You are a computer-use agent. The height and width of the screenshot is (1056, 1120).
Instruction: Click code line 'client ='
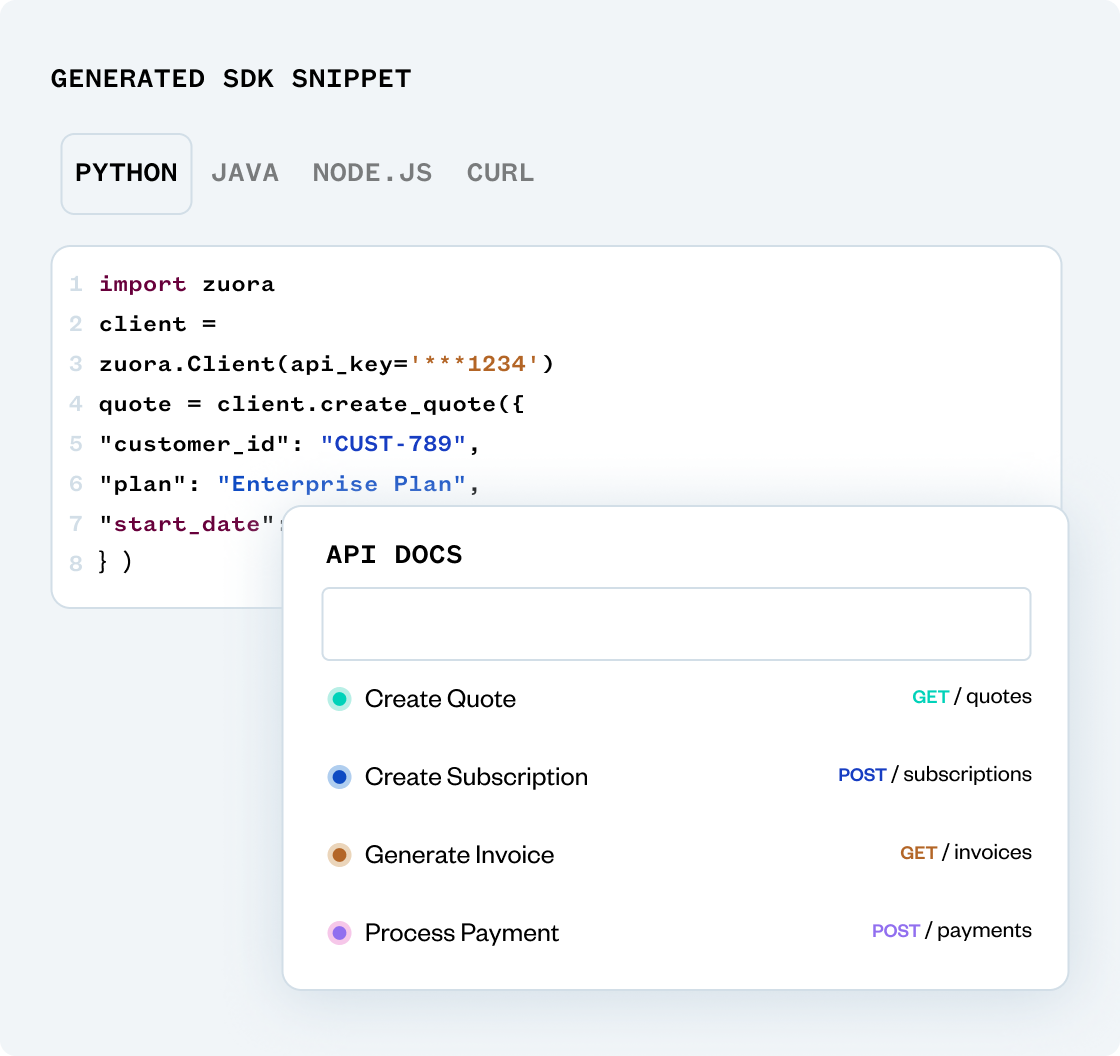[157, 324]
